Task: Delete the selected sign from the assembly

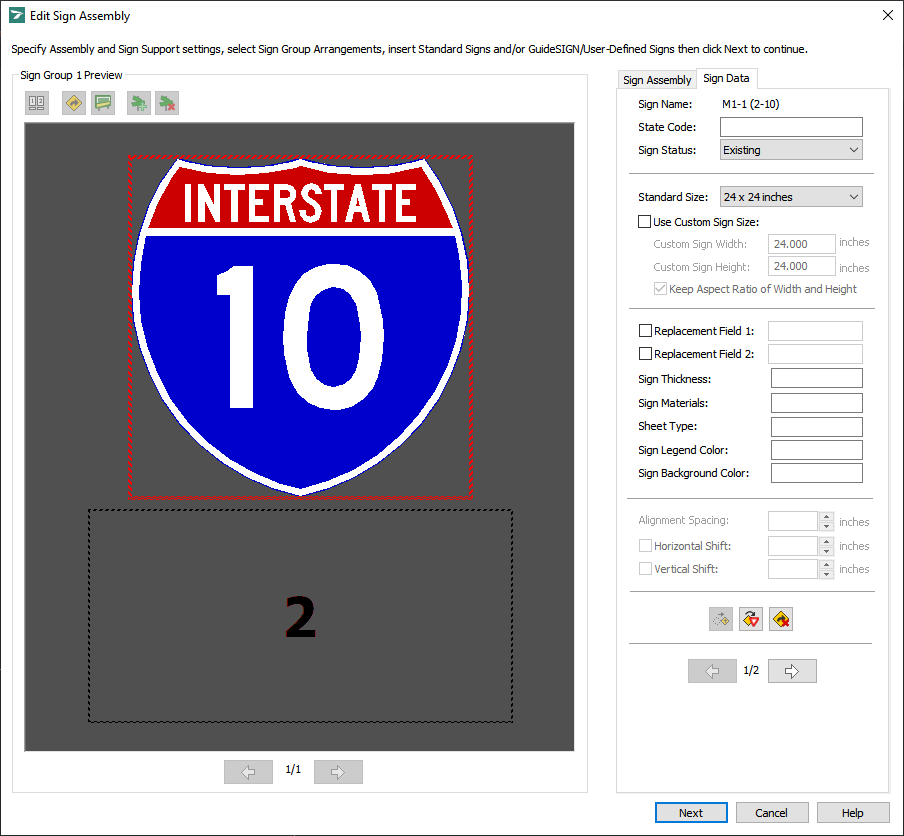Action: coord(781,619)
